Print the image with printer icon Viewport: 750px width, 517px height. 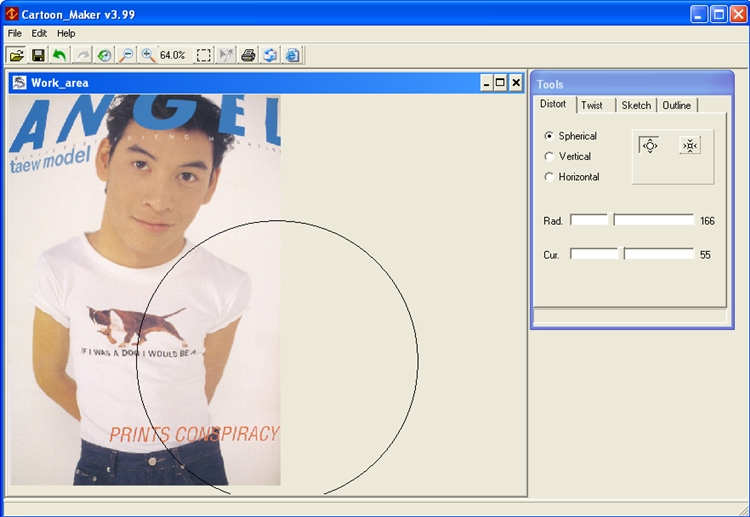point(248,55)
